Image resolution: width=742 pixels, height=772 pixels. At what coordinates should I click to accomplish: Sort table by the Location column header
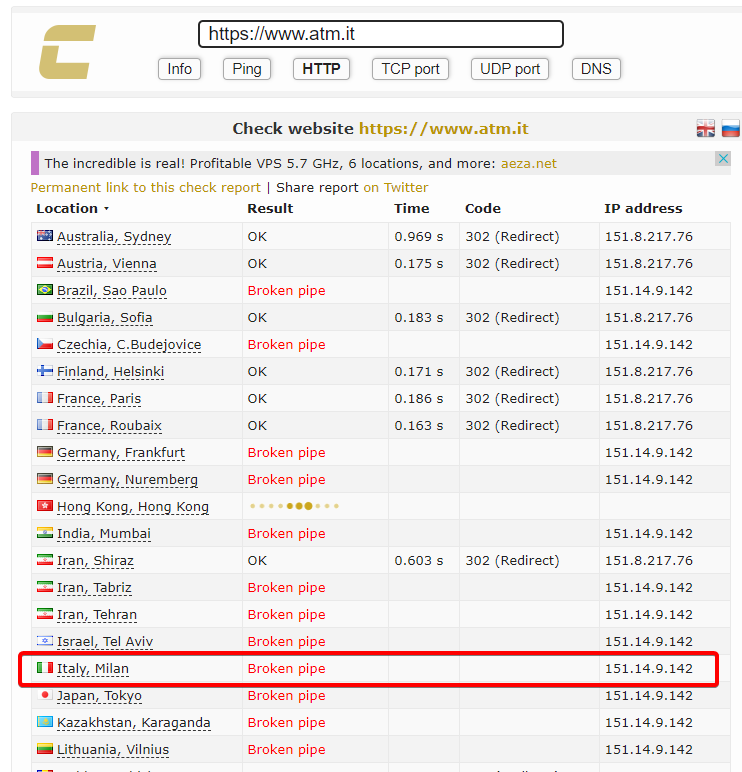pos(68,209)
